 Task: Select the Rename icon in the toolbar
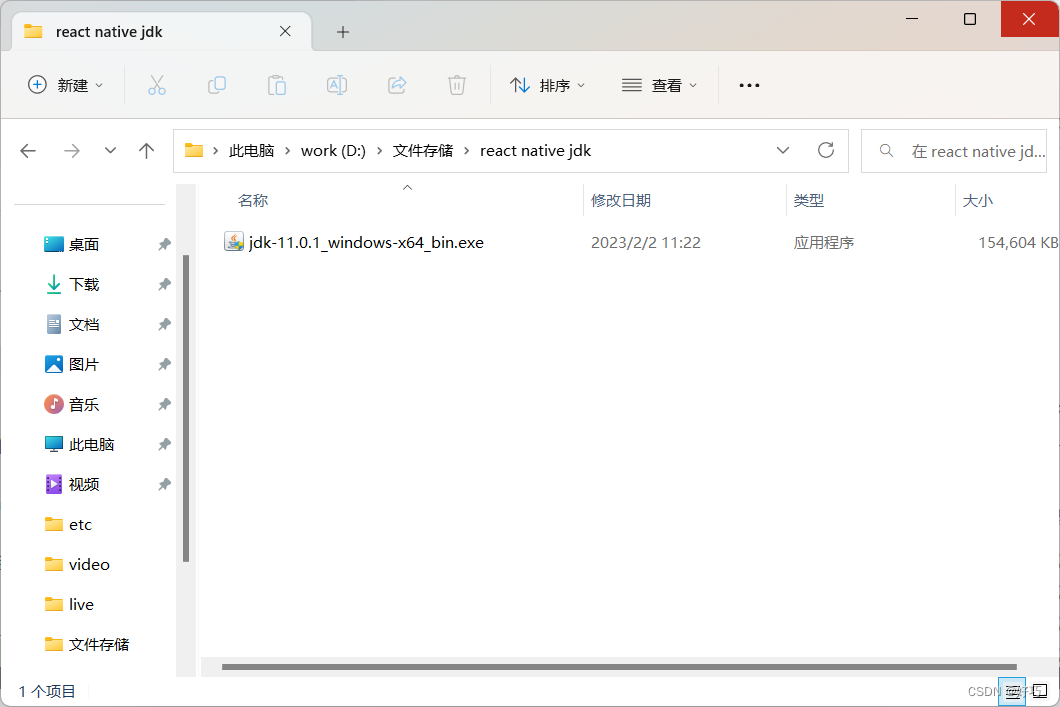(x=337, y=85)
